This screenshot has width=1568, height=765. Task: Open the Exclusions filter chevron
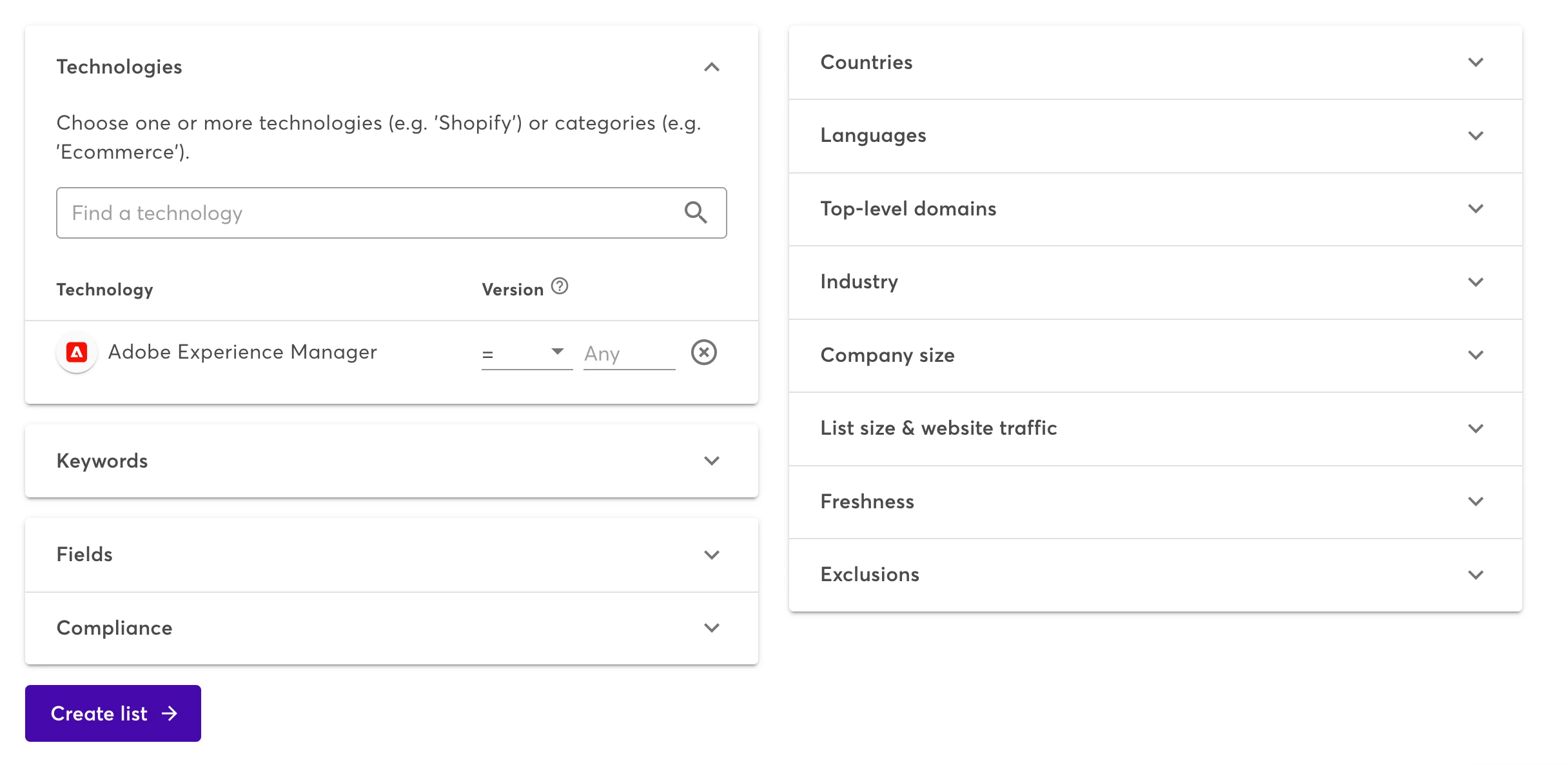(1475, 575)
